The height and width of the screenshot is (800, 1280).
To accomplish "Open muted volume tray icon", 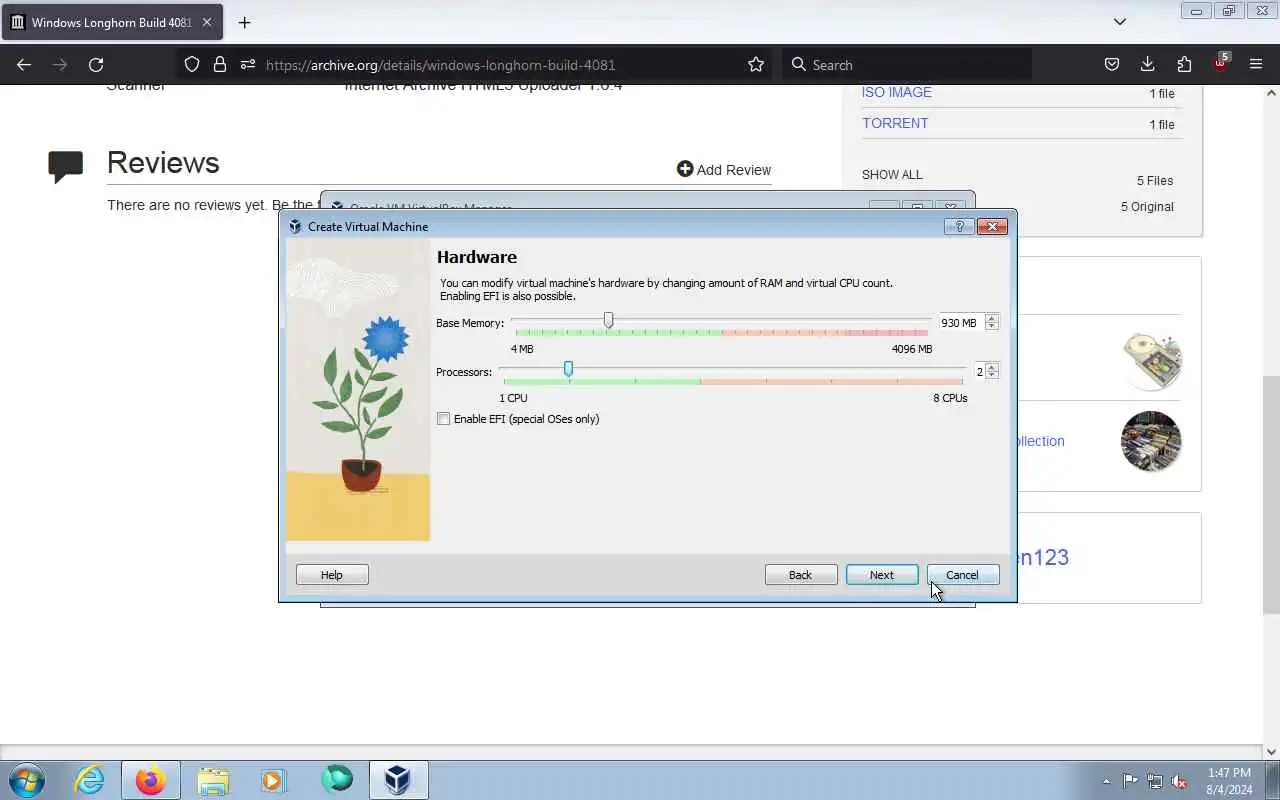I will (1179, 781).
